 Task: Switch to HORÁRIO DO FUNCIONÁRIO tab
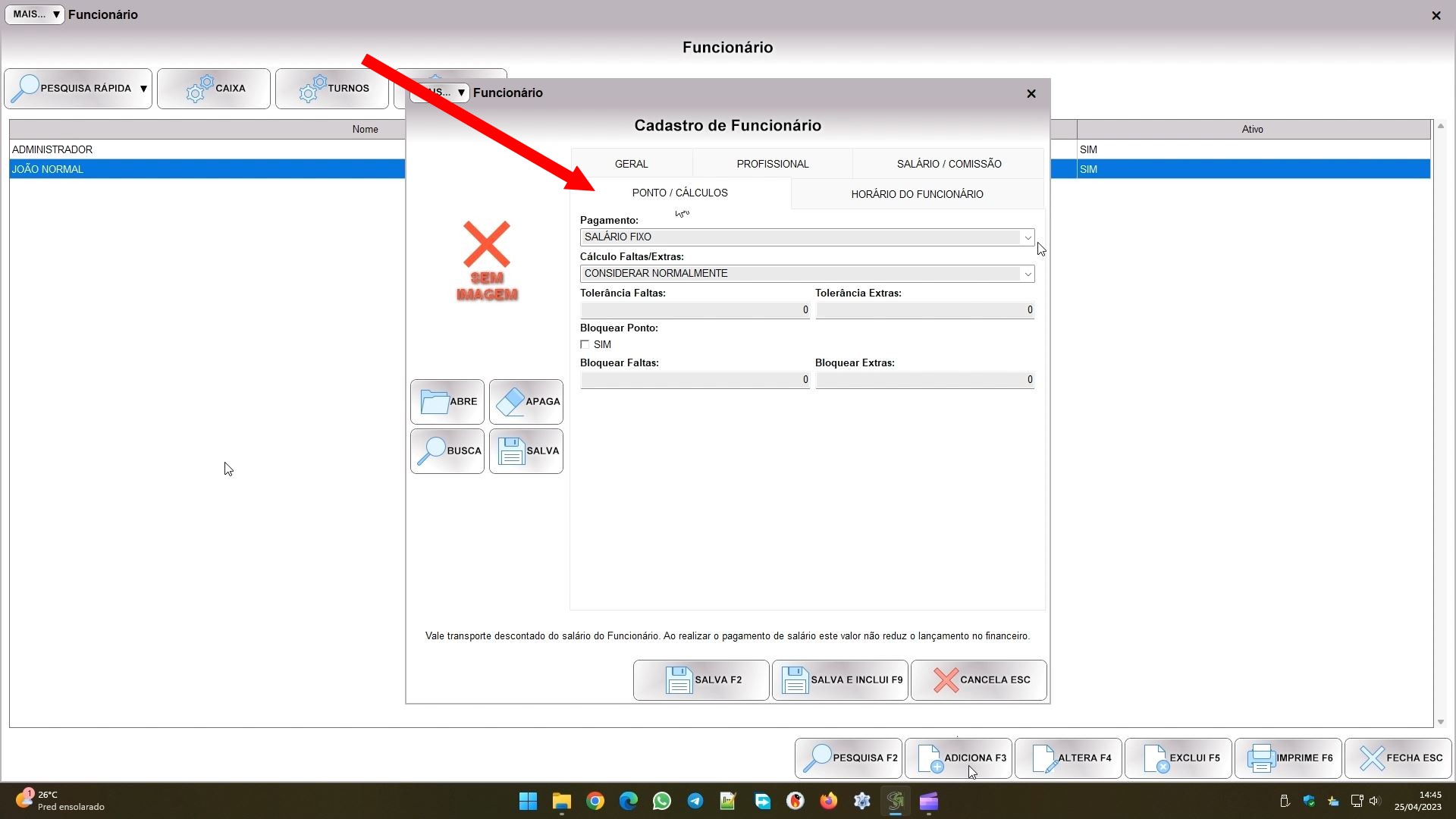(917, 194)
